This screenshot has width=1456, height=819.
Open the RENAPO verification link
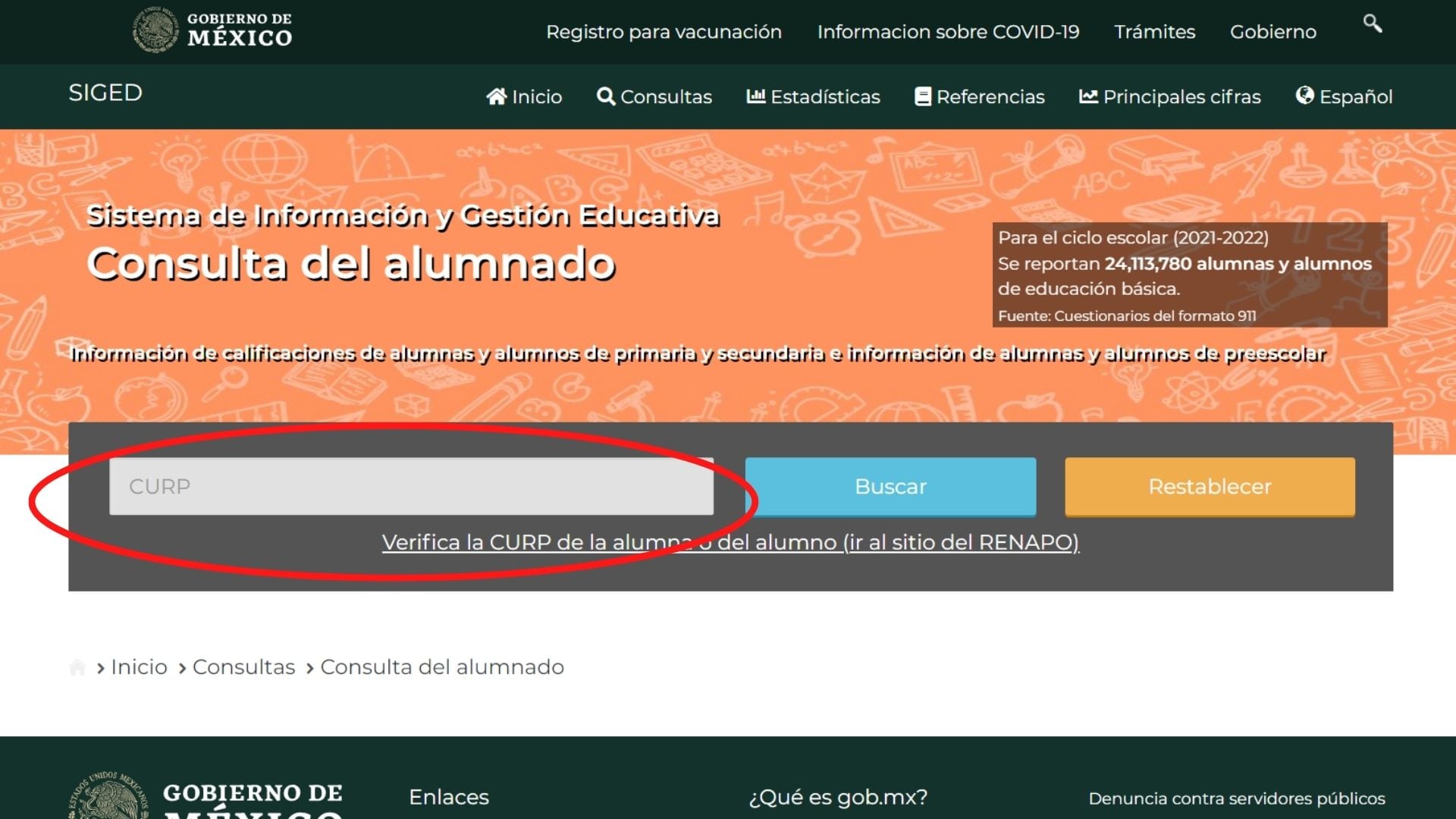click(x=730, y=542)
